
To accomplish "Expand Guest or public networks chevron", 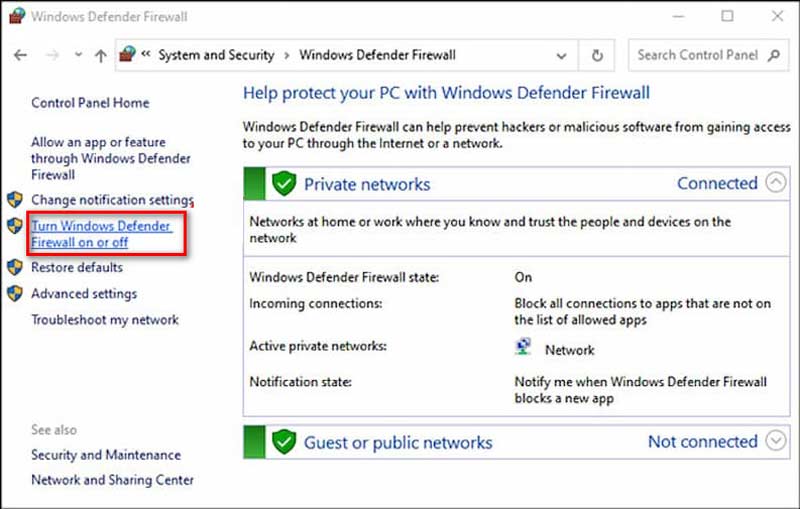I will point(776,440).
